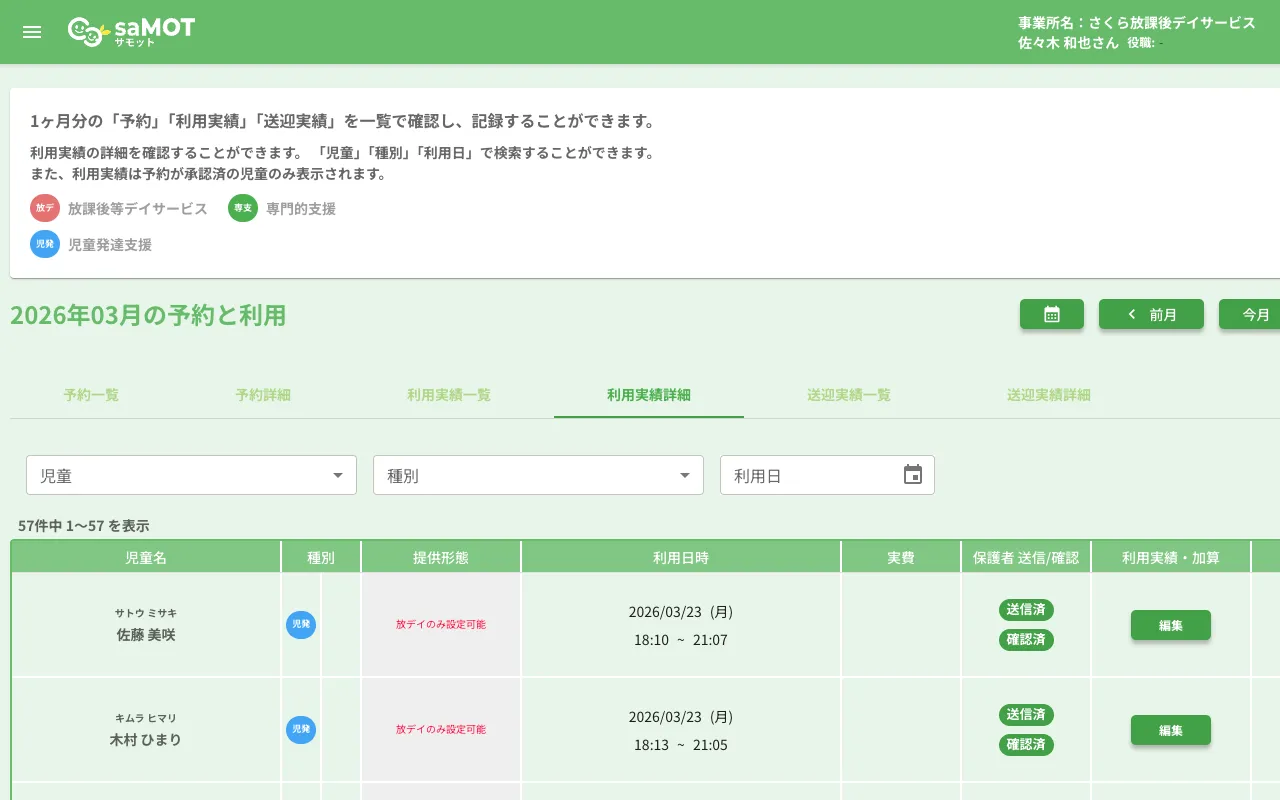Image resolution: width=1280 pixels, height=800 pixels.
Task: Click the 確認済 badge for 木村 ひまり
Action: 1026,744
